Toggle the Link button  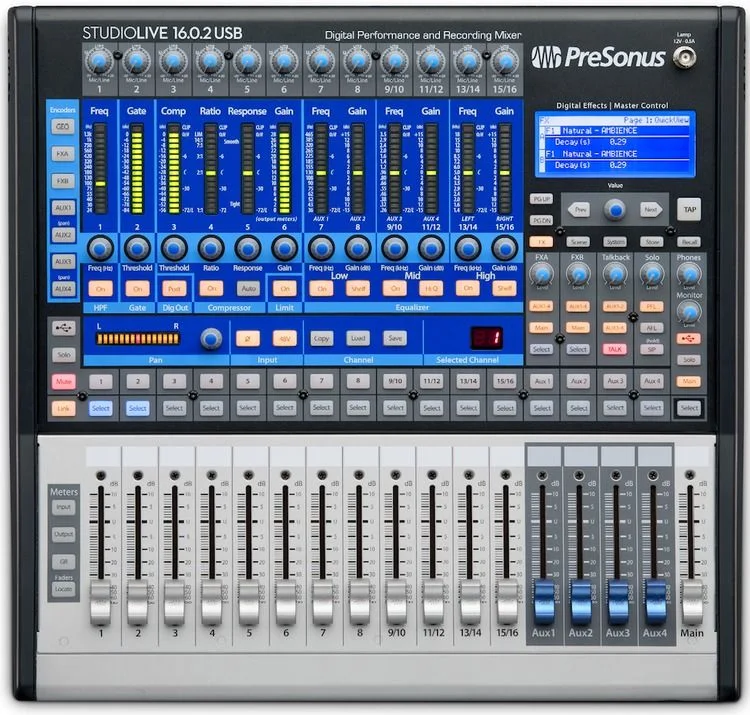pyautogui.click(x=63, y=408)
